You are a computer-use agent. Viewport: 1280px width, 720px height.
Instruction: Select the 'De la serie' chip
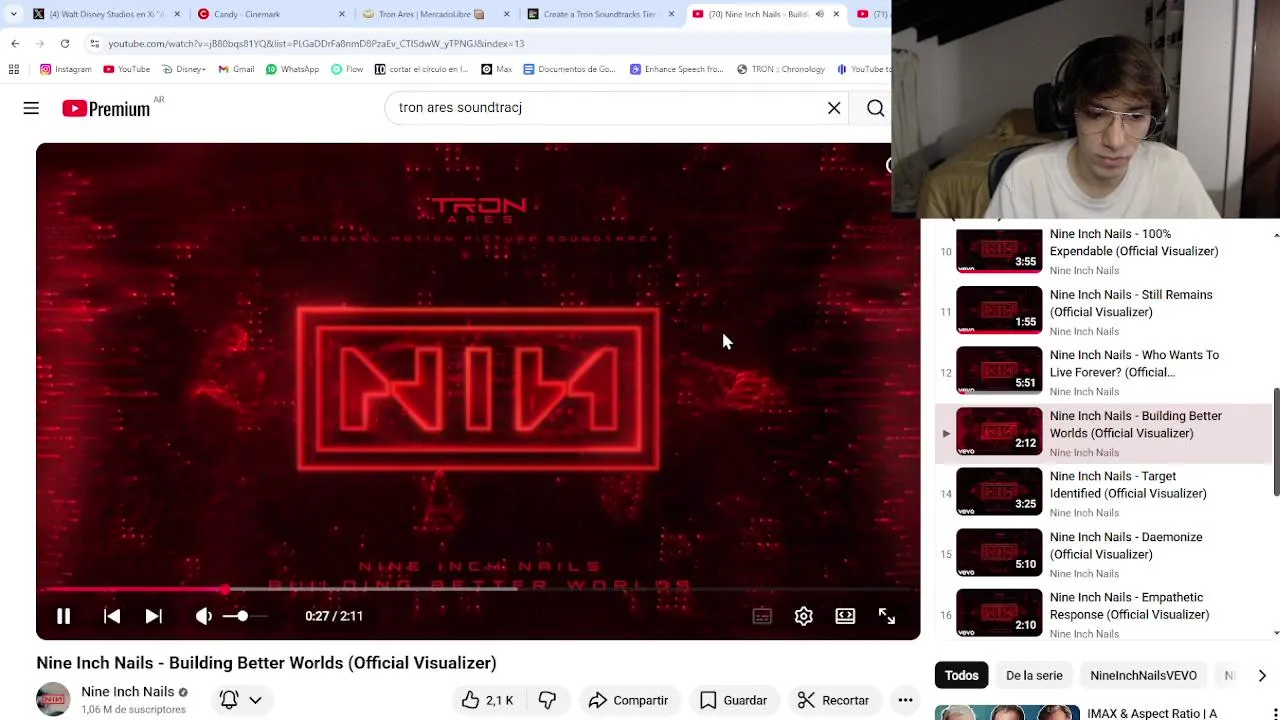click(x=1034, y=676)
